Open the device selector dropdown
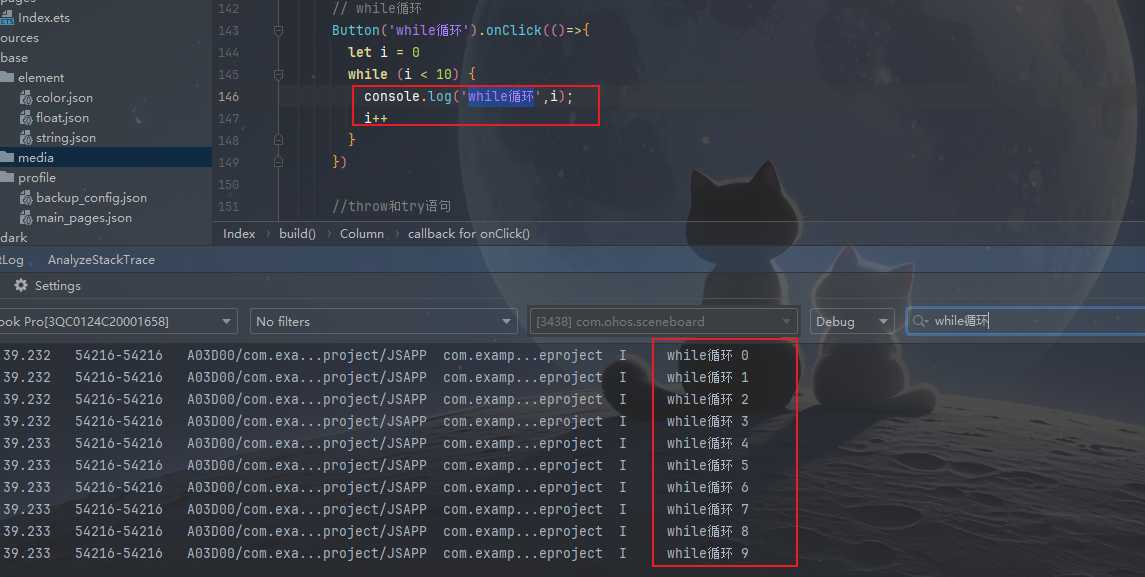The height and width of the screenshot is (577, 1145). coord(118,321)
